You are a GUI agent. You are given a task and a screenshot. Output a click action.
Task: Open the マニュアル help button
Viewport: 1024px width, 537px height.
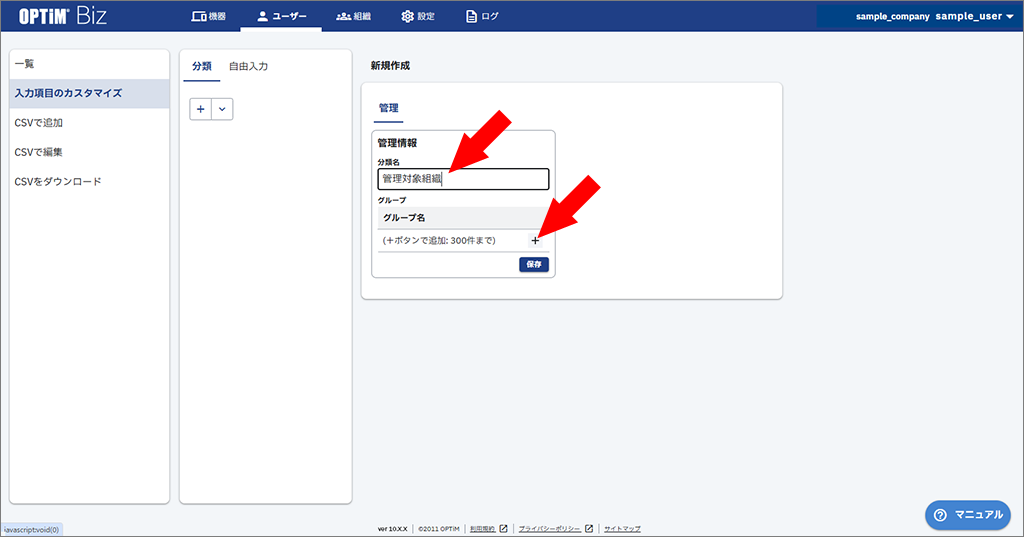pos(968,514)
